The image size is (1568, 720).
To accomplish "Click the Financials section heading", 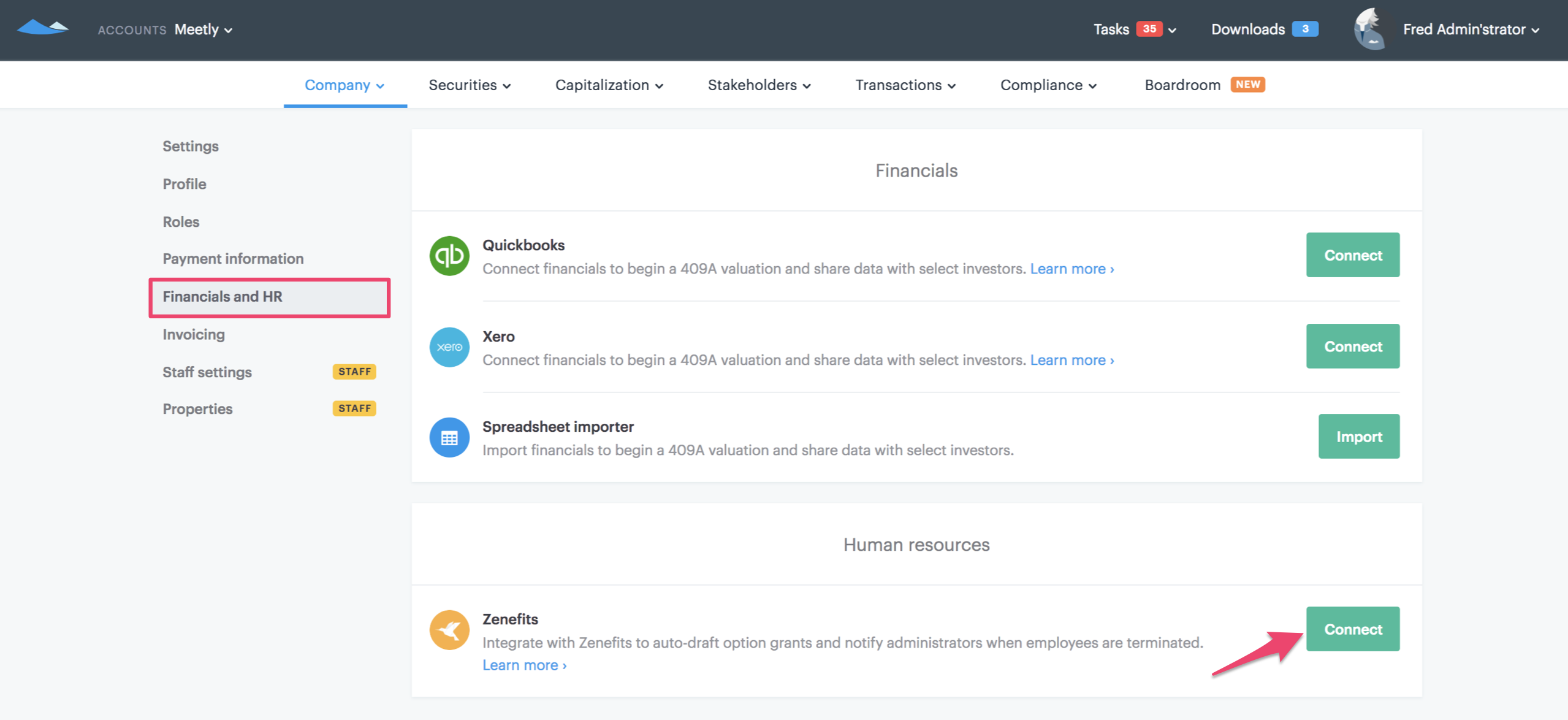I will tap(916, 170).
